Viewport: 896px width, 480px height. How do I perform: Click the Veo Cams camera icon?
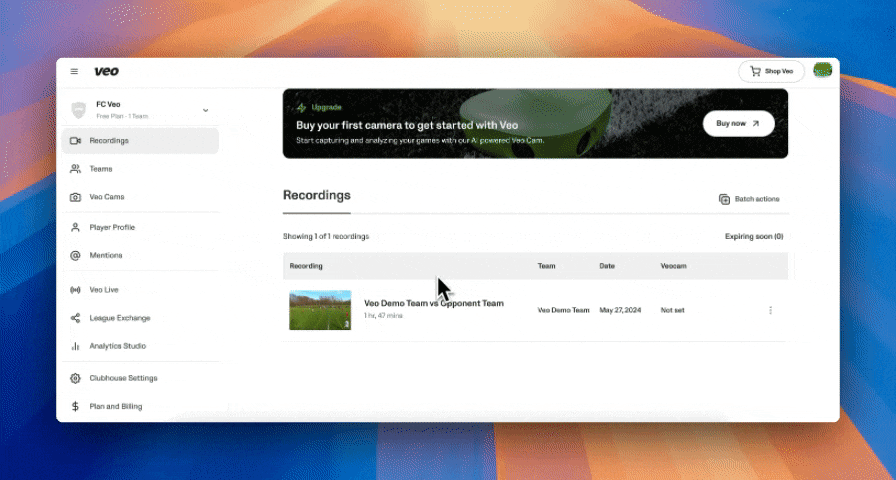click(x=75, y=197)
